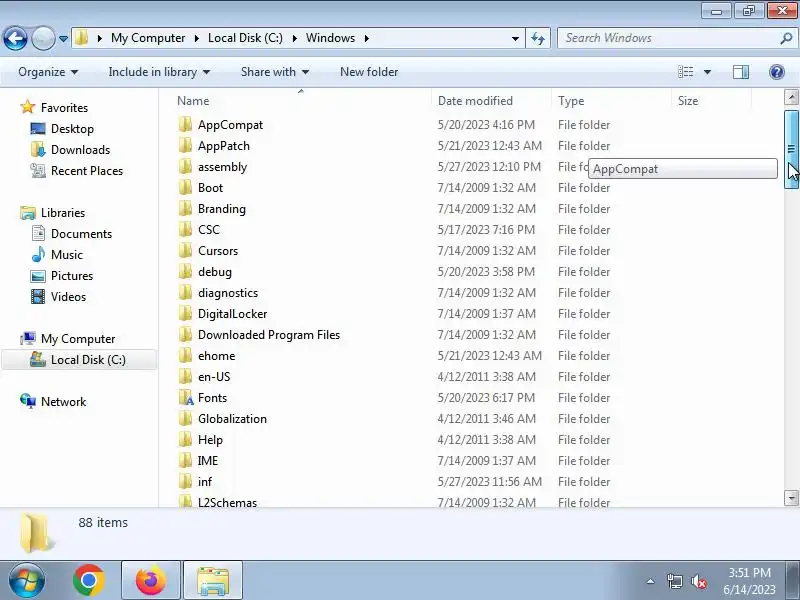Select My Computer in navigation pane
The height and width of the screenshot is (600, 800).
point(78,339)
